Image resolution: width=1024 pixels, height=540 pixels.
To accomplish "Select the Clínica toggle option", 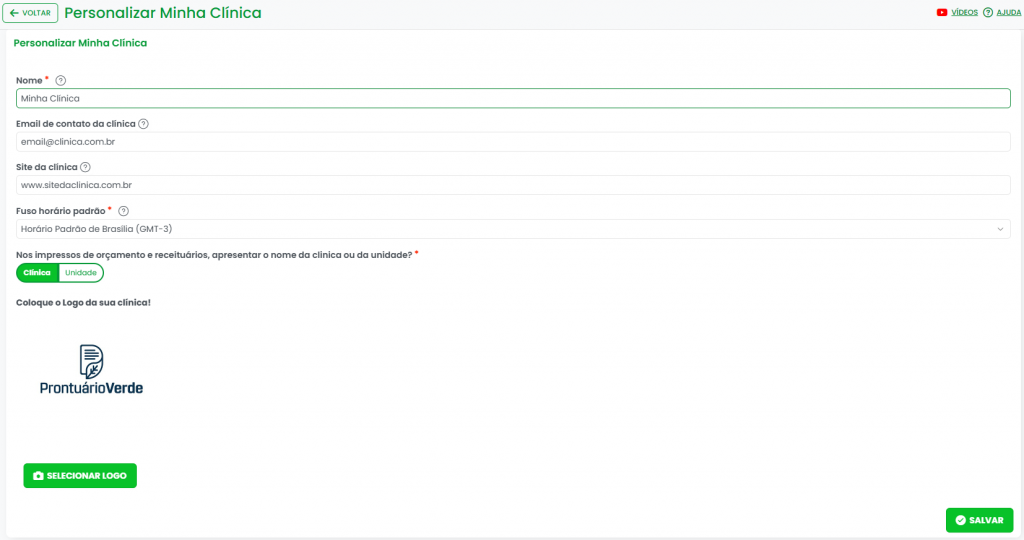I will [x=37, y=273].
